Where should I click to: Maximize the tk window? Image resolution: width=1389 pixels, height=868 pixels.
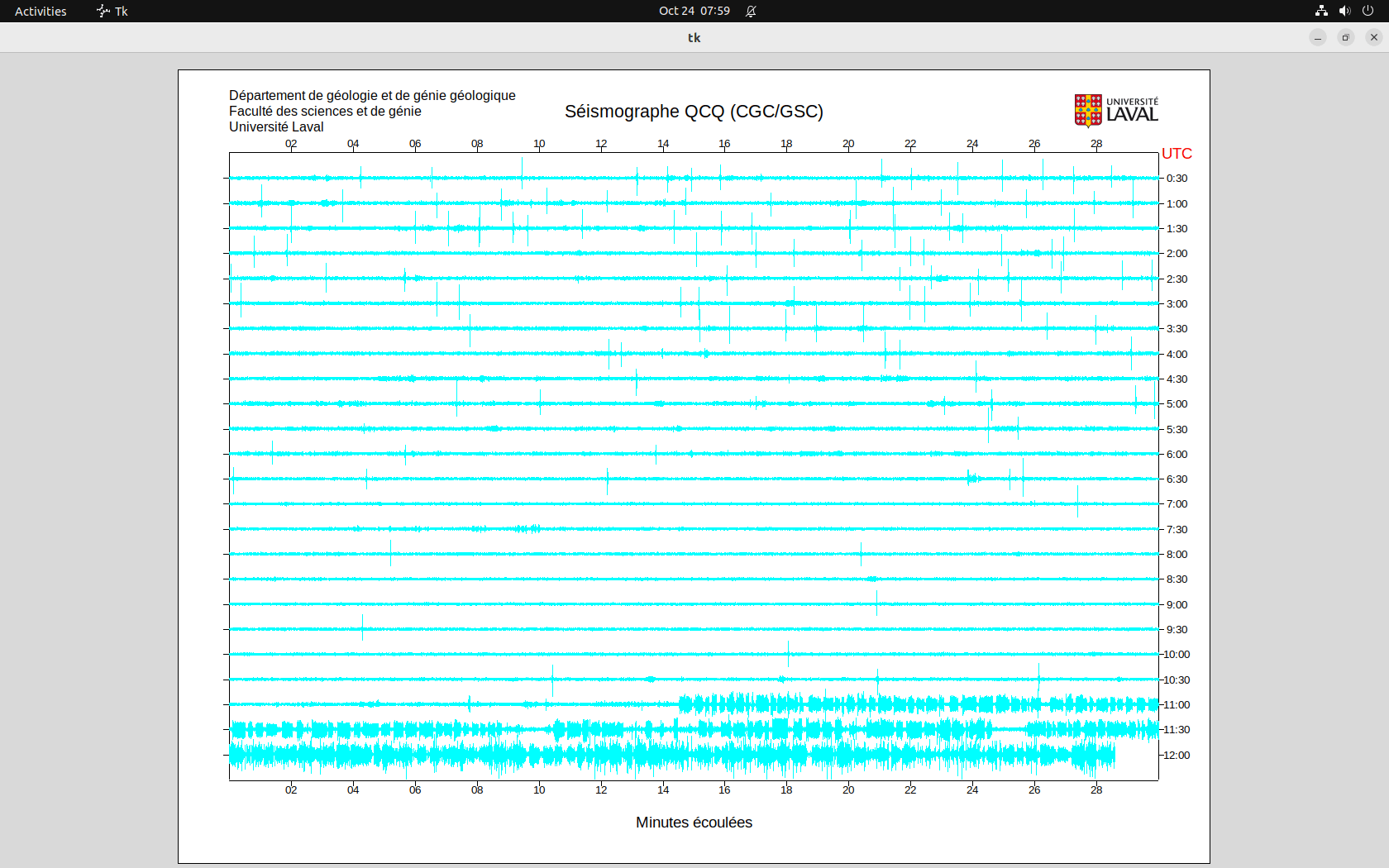tap(1346, 37)
